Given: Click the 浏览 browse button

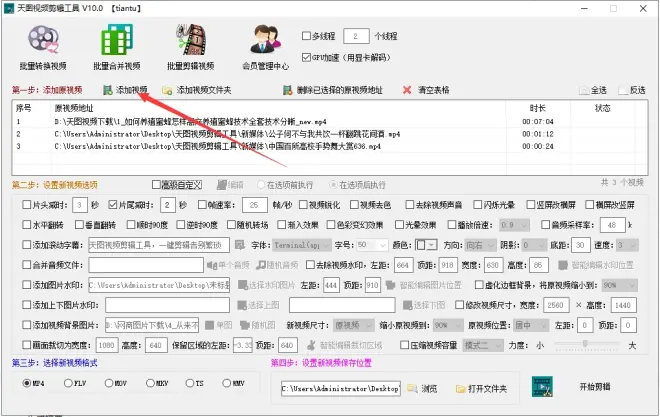Looking at the screenshot, I should pyautogui.click(x=422, y=387).
